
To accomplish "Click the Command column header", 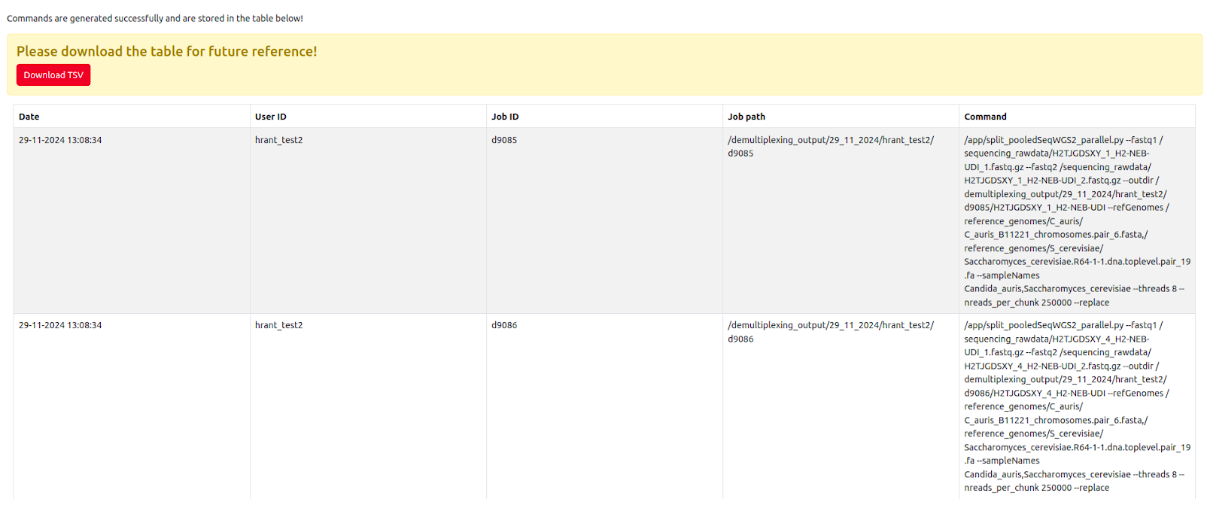I will point(985,117).
